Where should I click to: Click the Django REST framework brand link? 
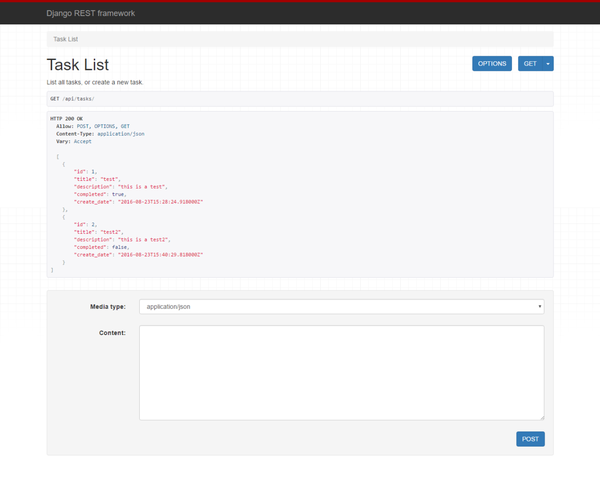click(x=91, y=13)
